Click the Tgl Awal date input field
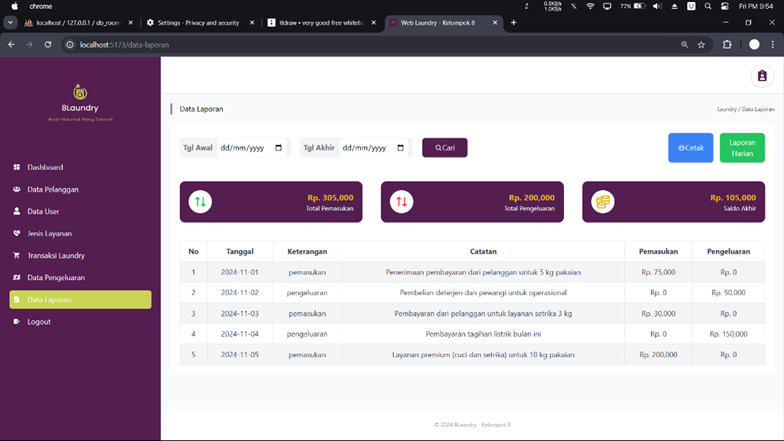 click(252, 148)
